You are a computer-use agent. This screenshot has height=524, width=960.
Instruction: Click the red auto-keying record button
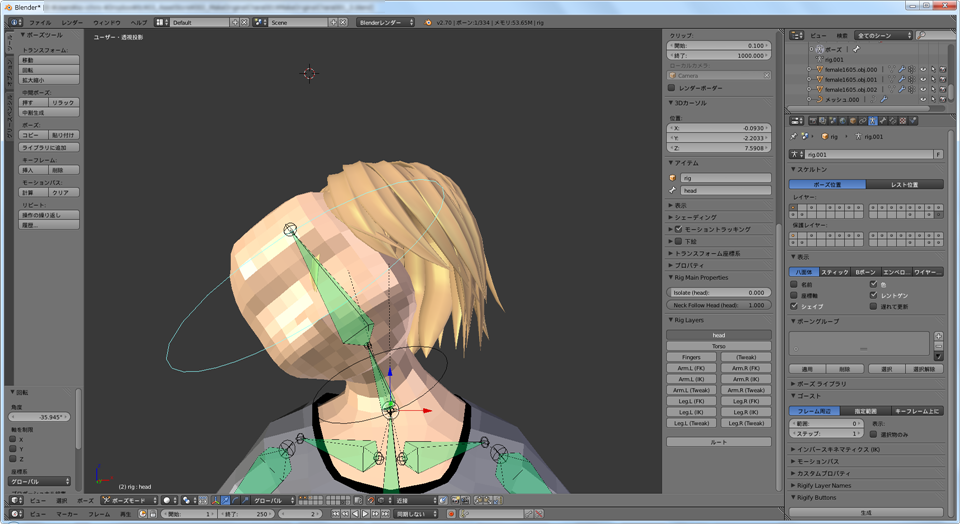coord(451,514)
